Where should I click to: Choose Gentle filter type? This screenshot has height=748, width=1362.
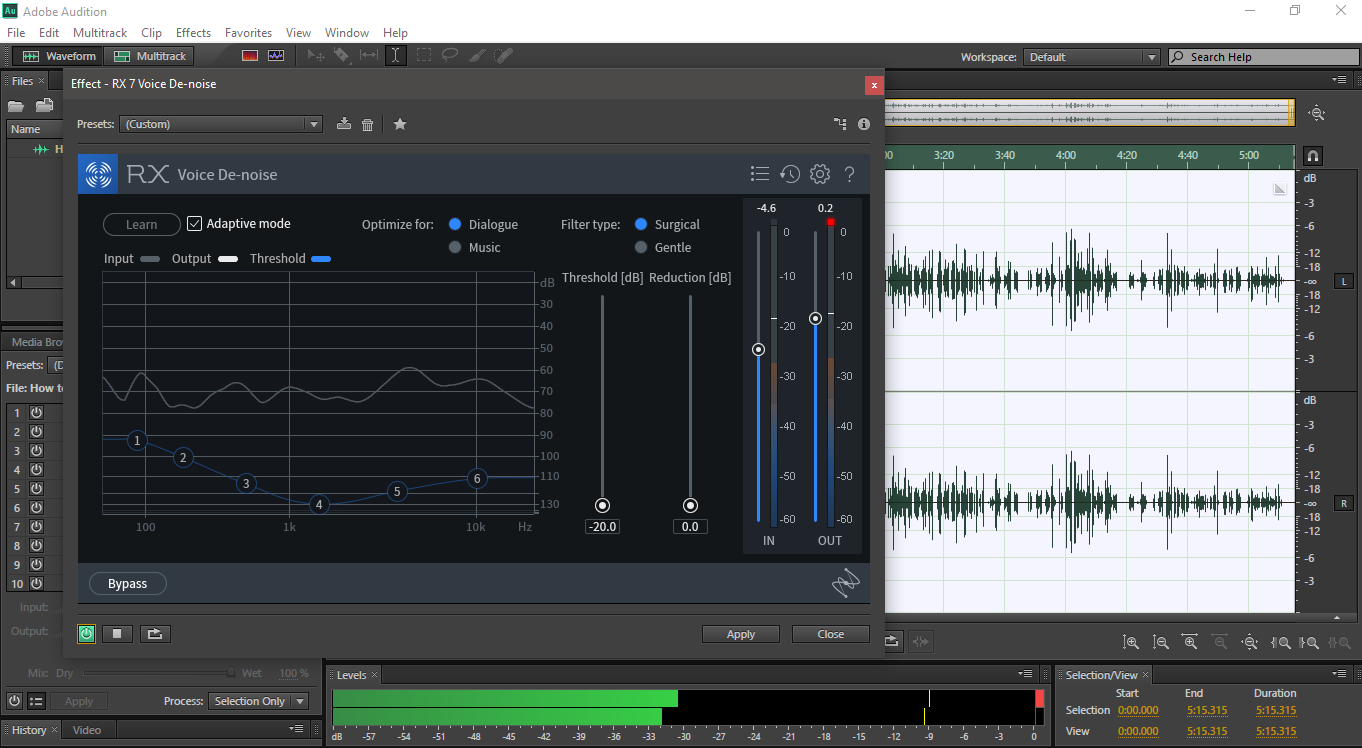pos(641,247)
